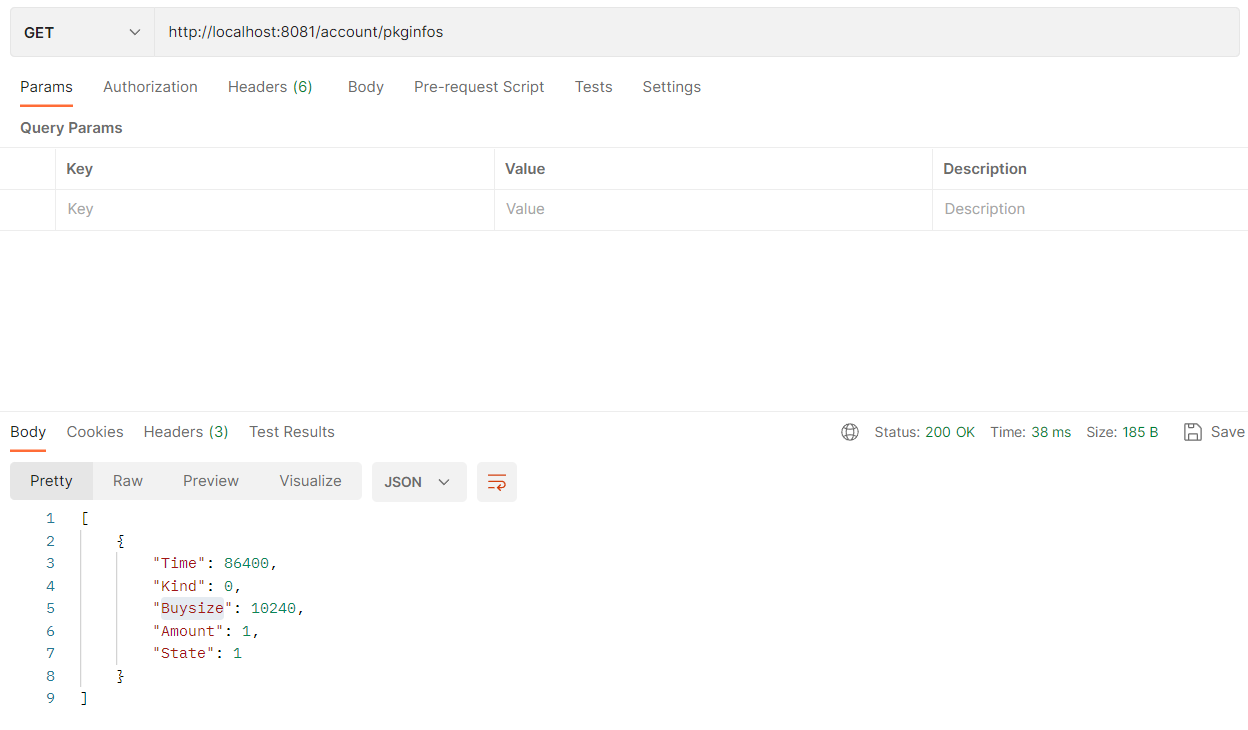View the response Headers (3) tab
The height and width of the screenshot is (730, 1248).
186,432
